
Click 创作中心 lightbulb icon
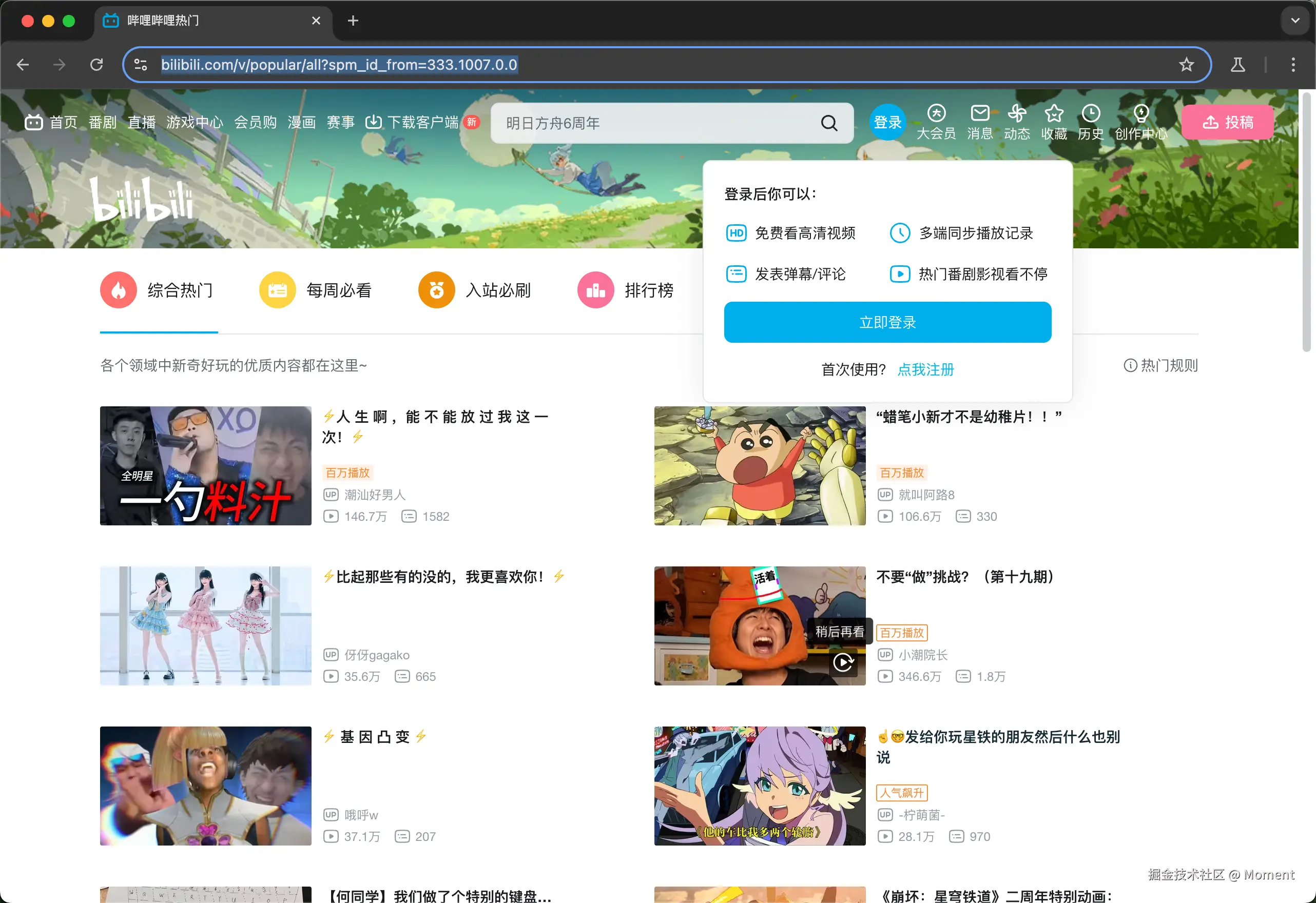pyautogui.click(x=1140, y=113)
